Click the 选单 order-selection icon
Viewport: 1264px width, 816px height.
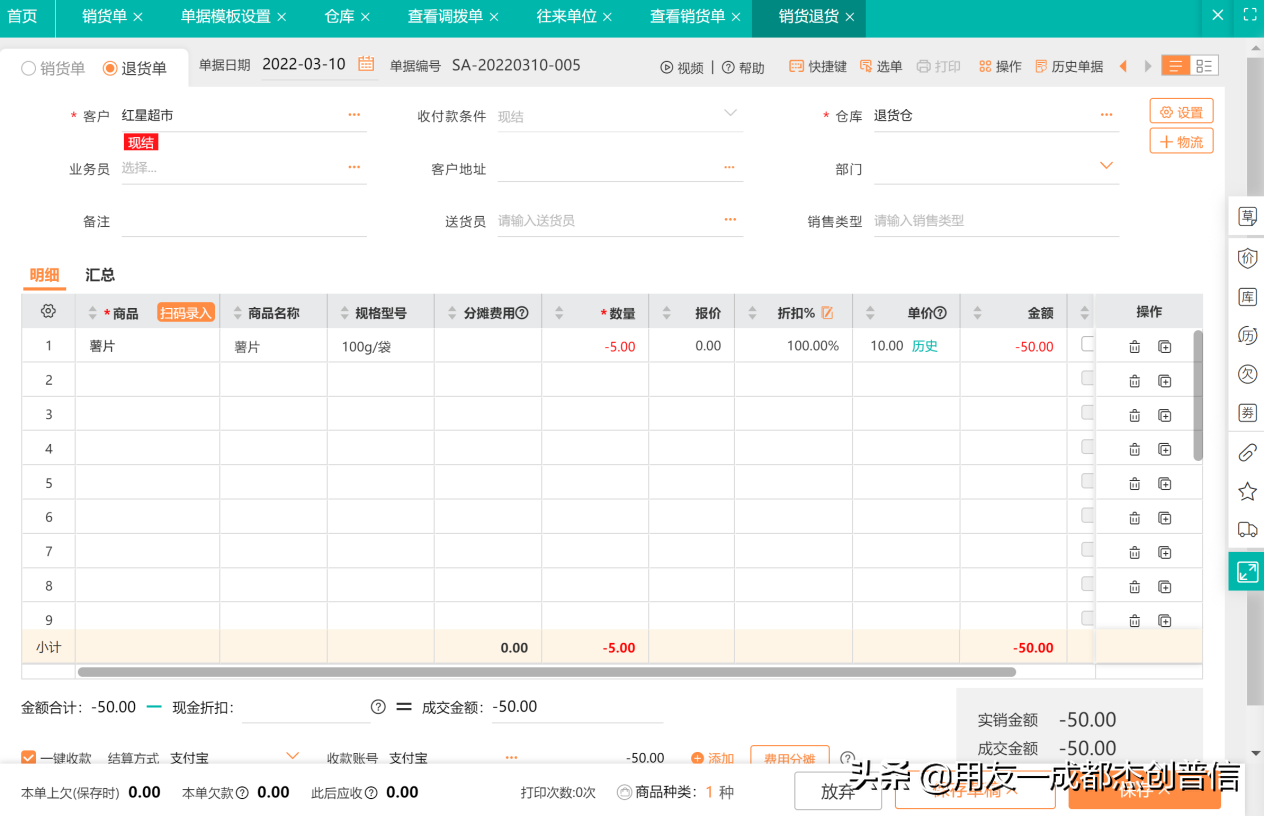pyautogui.click(x=879, y=65)
